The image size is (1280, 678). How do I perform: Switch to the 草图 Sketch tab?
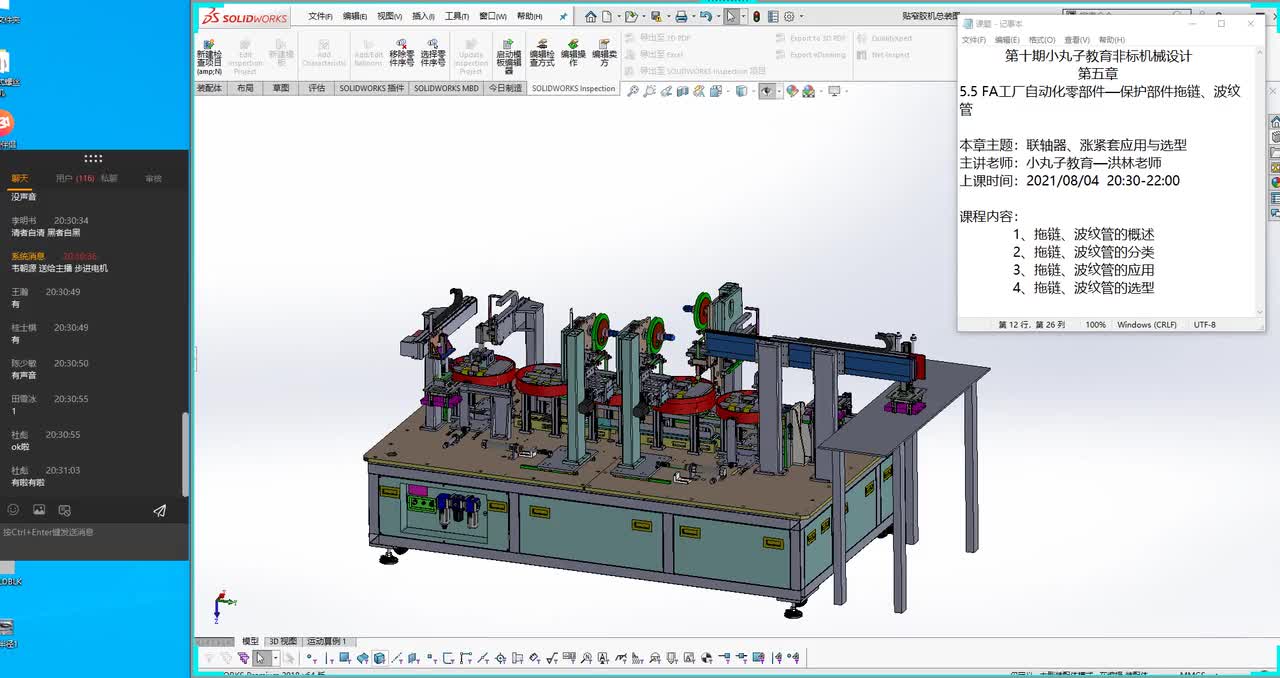[x=281, y=88]
